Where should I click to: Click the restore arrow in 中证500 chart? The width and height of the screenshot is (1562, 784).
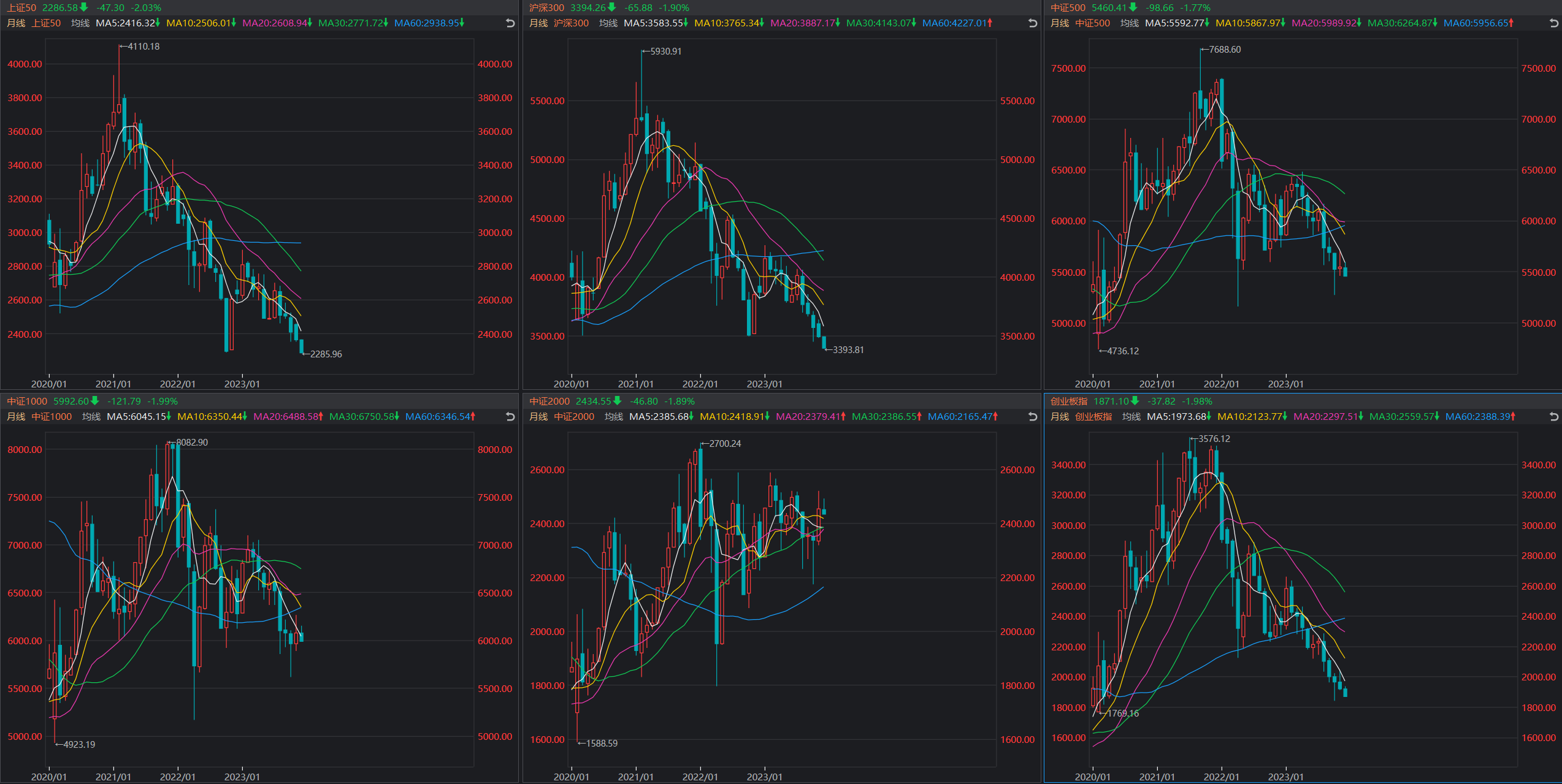[x=1553, y=23]
